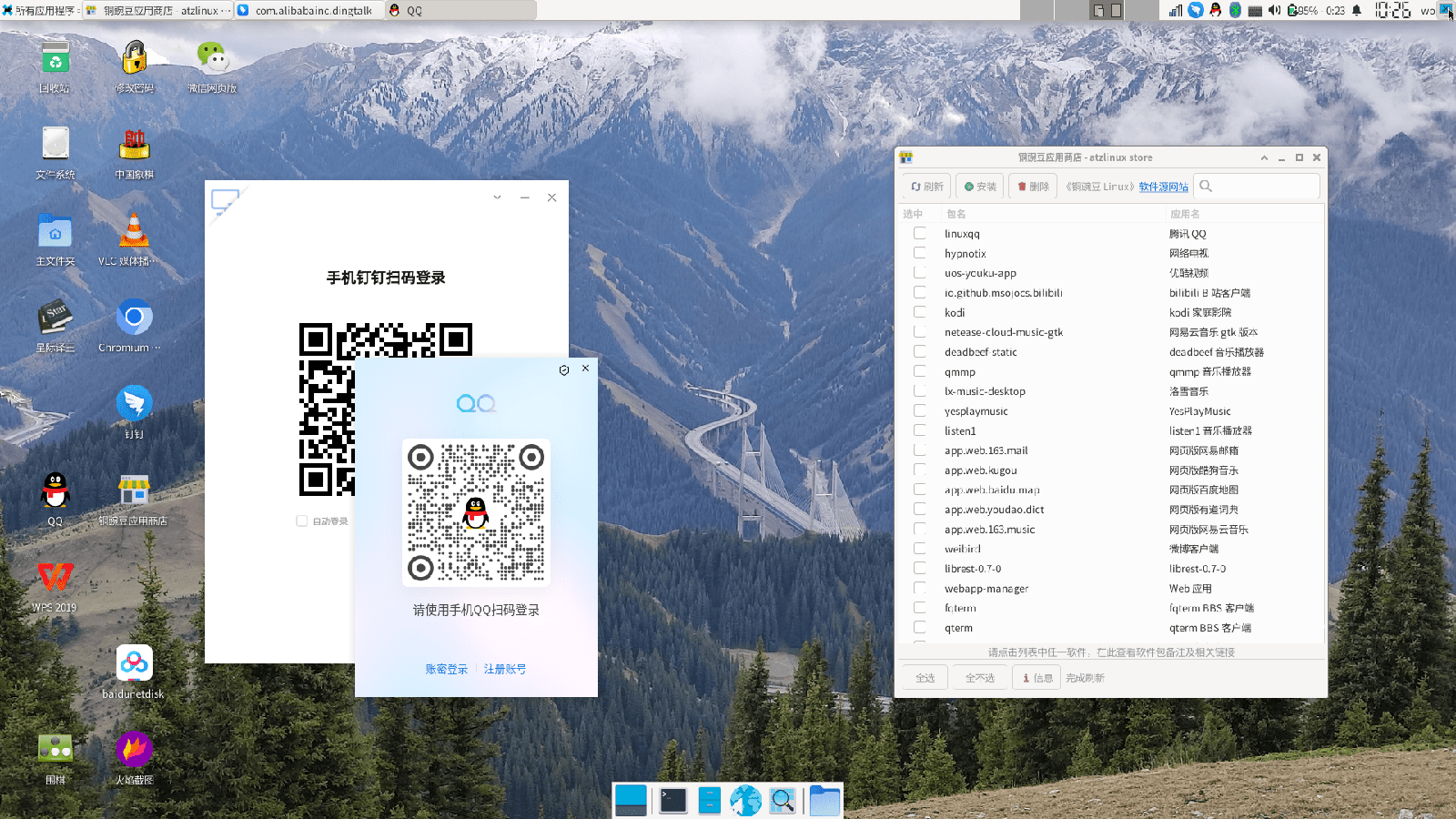Select the deadbeef static package row

click(x=1110, y=351)
